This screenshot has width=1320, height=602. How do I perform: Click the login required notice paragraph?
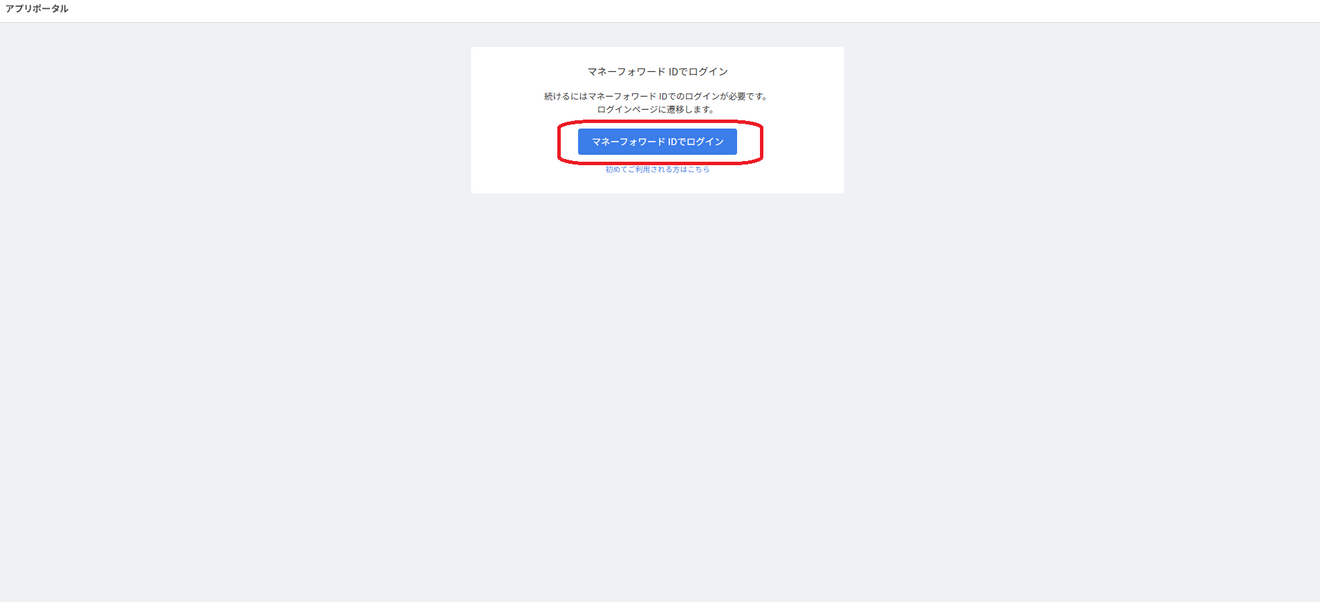(657, 103)
